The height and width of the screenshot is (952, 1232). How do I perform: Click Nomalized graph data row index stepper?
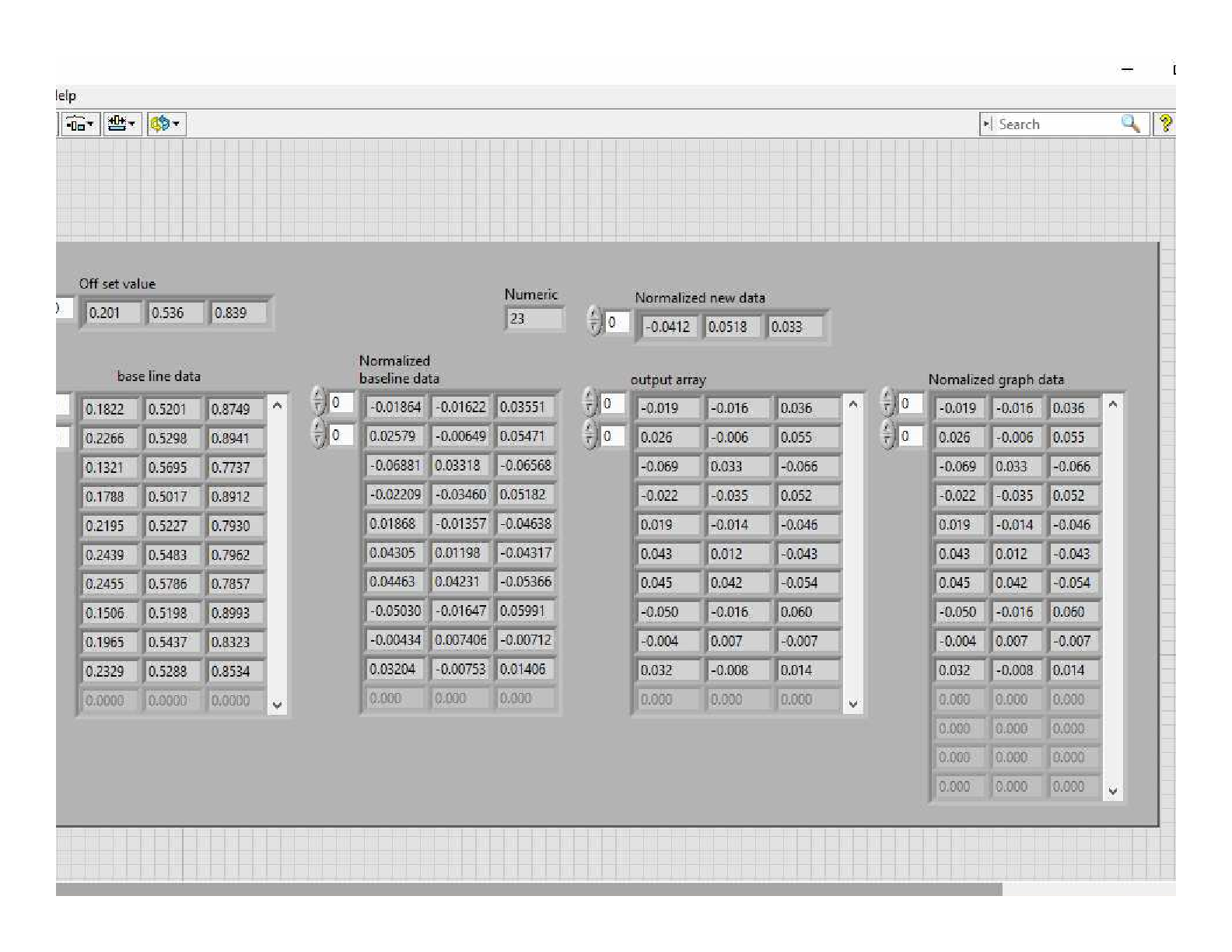coord(887,403)
